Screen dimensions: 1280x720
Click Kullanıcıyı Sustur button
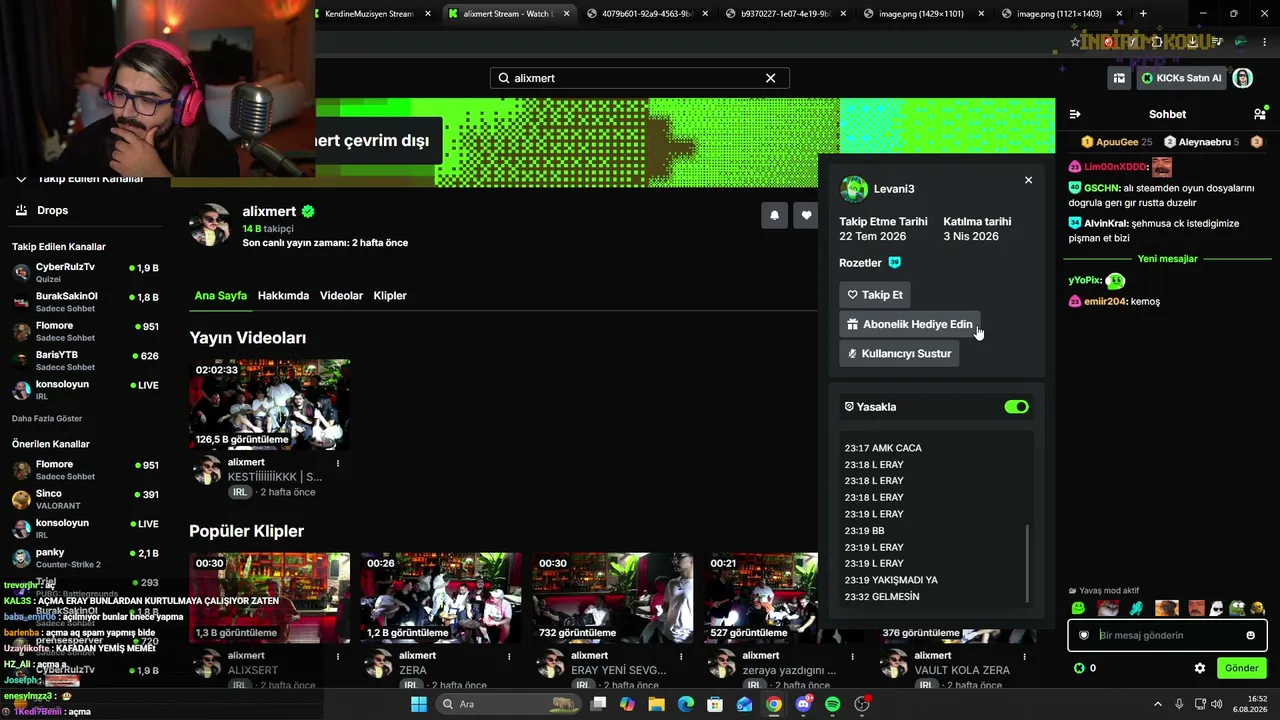899,353
